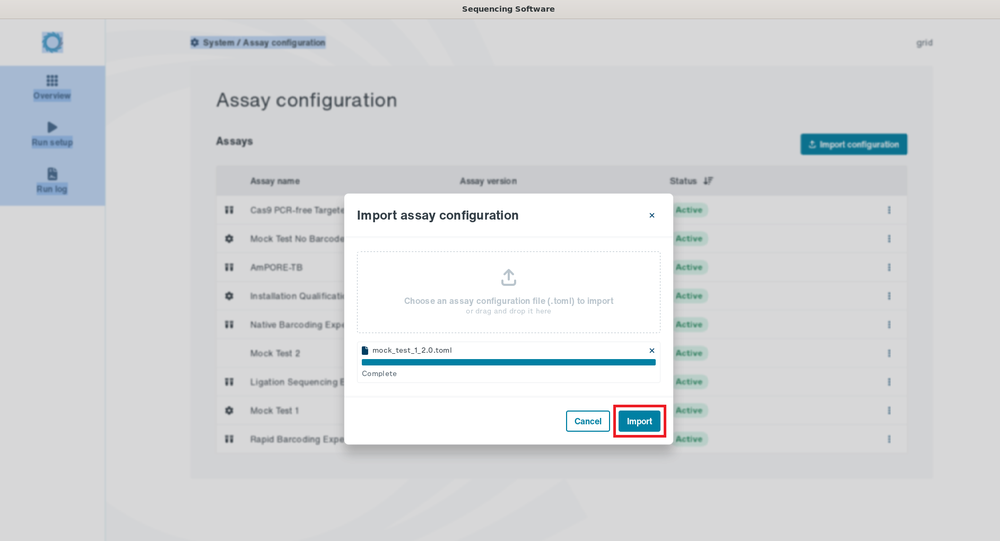The image size is (1000, 541).
Task: Select the Mock Test 2 assay name
Action: (275, 353)
